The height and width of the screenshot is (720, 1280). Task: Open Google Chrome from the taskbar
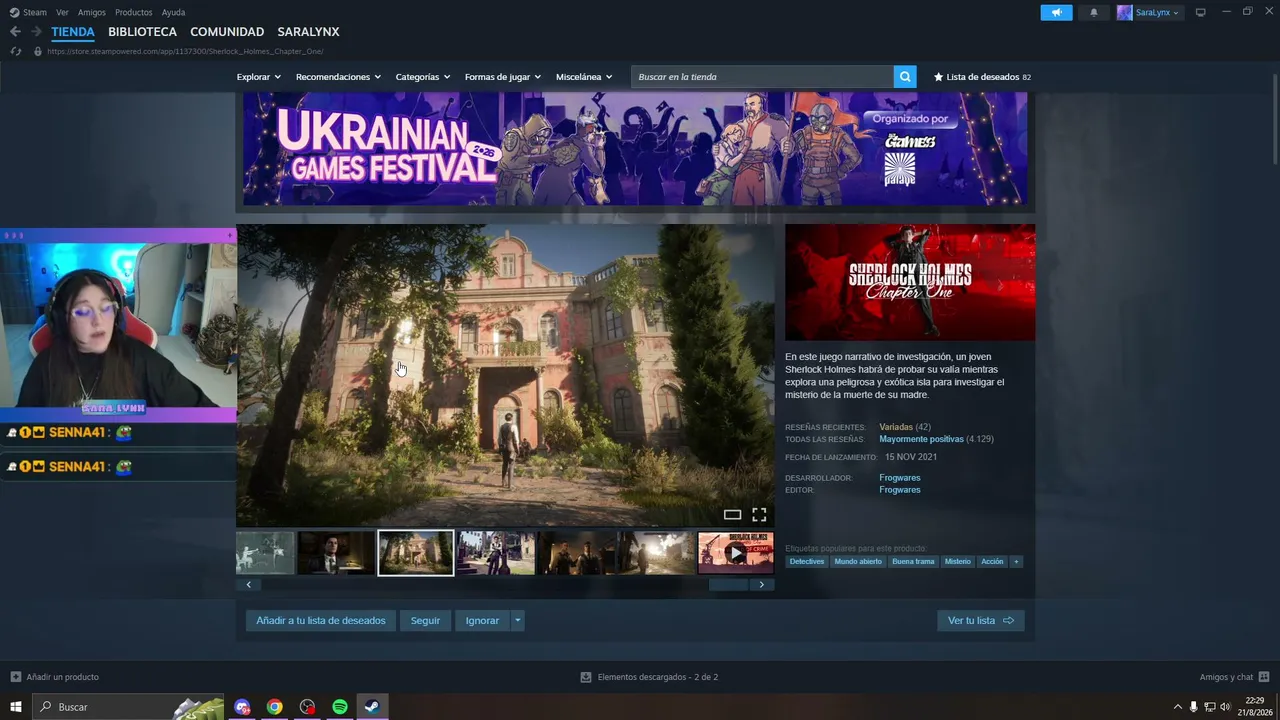275,707
